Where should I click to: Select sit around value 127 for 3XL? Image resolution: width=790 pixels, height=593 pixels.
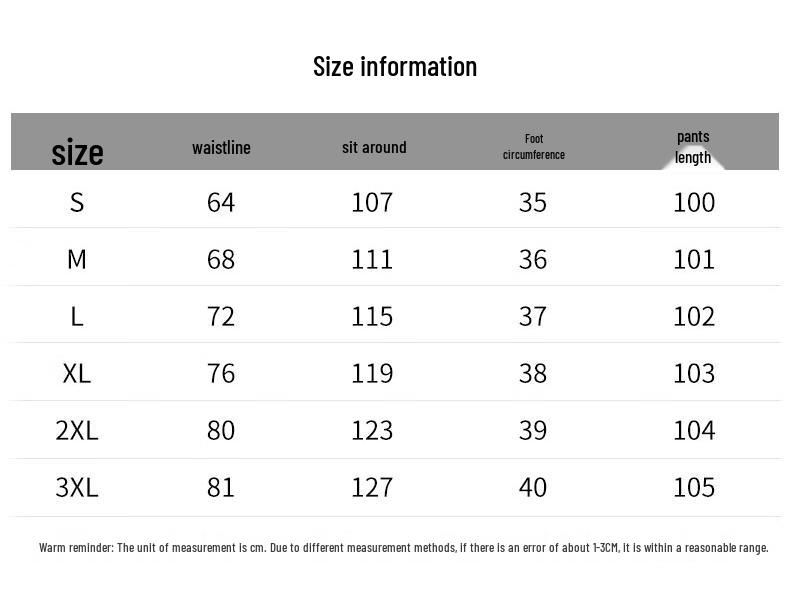pyautogui.click(x=372, y=487)
